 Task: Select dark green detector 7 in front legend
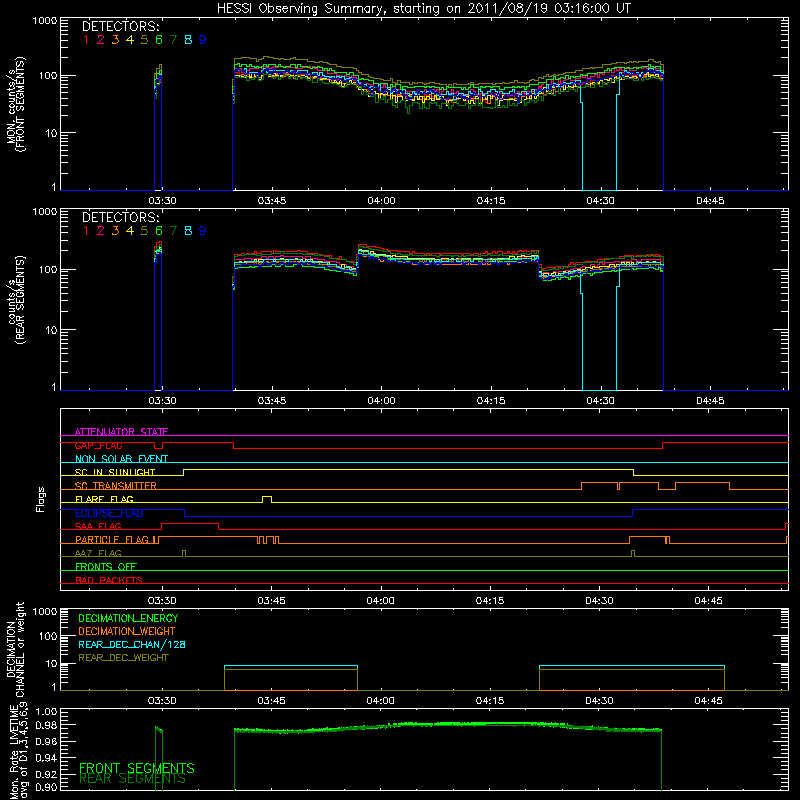click(x=173, y=40)
